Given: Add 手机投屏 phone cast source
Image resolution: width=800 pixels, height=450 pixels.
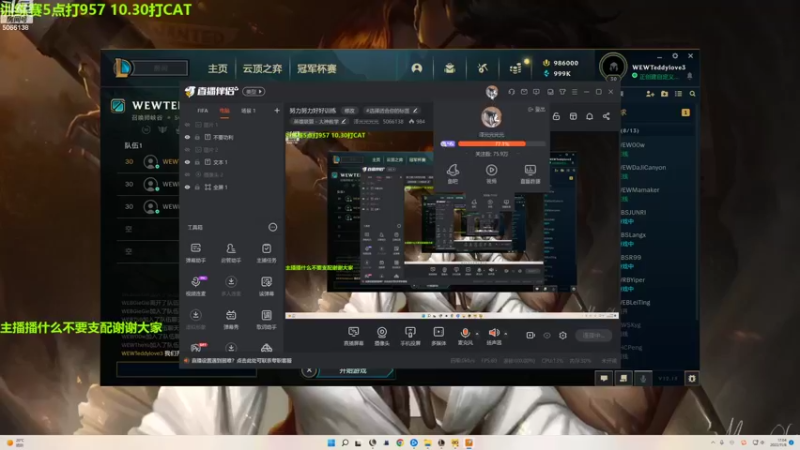Looking at the screenshot, I should pos(410,336).
